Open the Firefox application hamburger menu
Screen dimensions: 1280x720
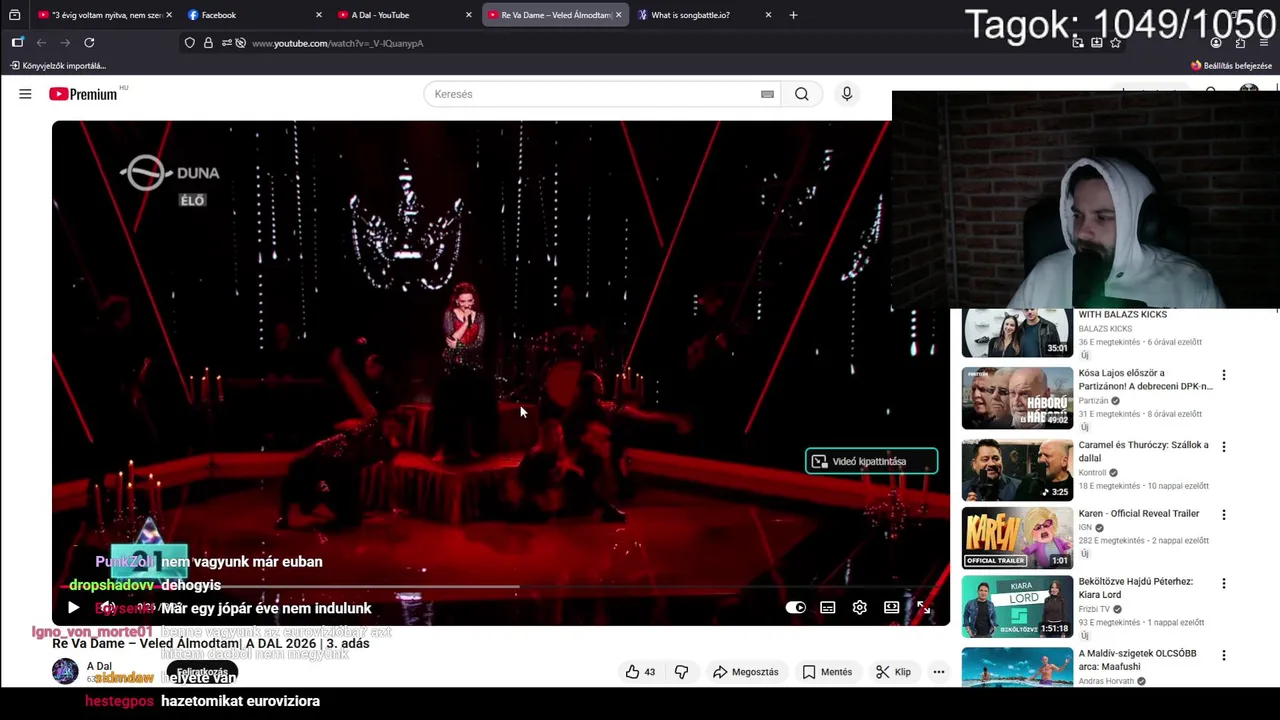(x=1265, y=43)
